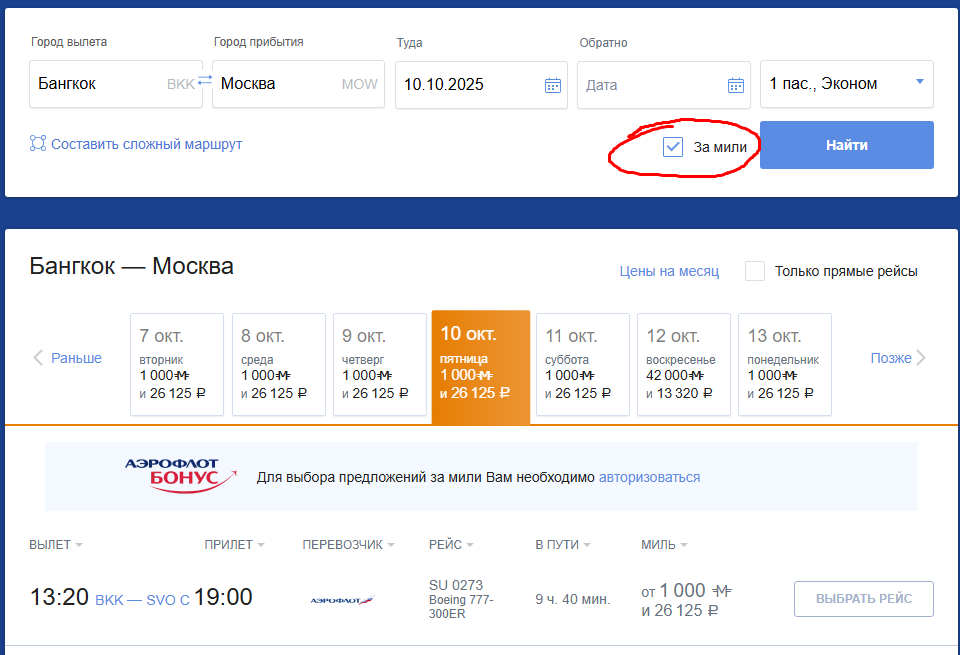Click the complex route builder icon
The width and height of the screenshot is (960, 655).
click(38, 143)
